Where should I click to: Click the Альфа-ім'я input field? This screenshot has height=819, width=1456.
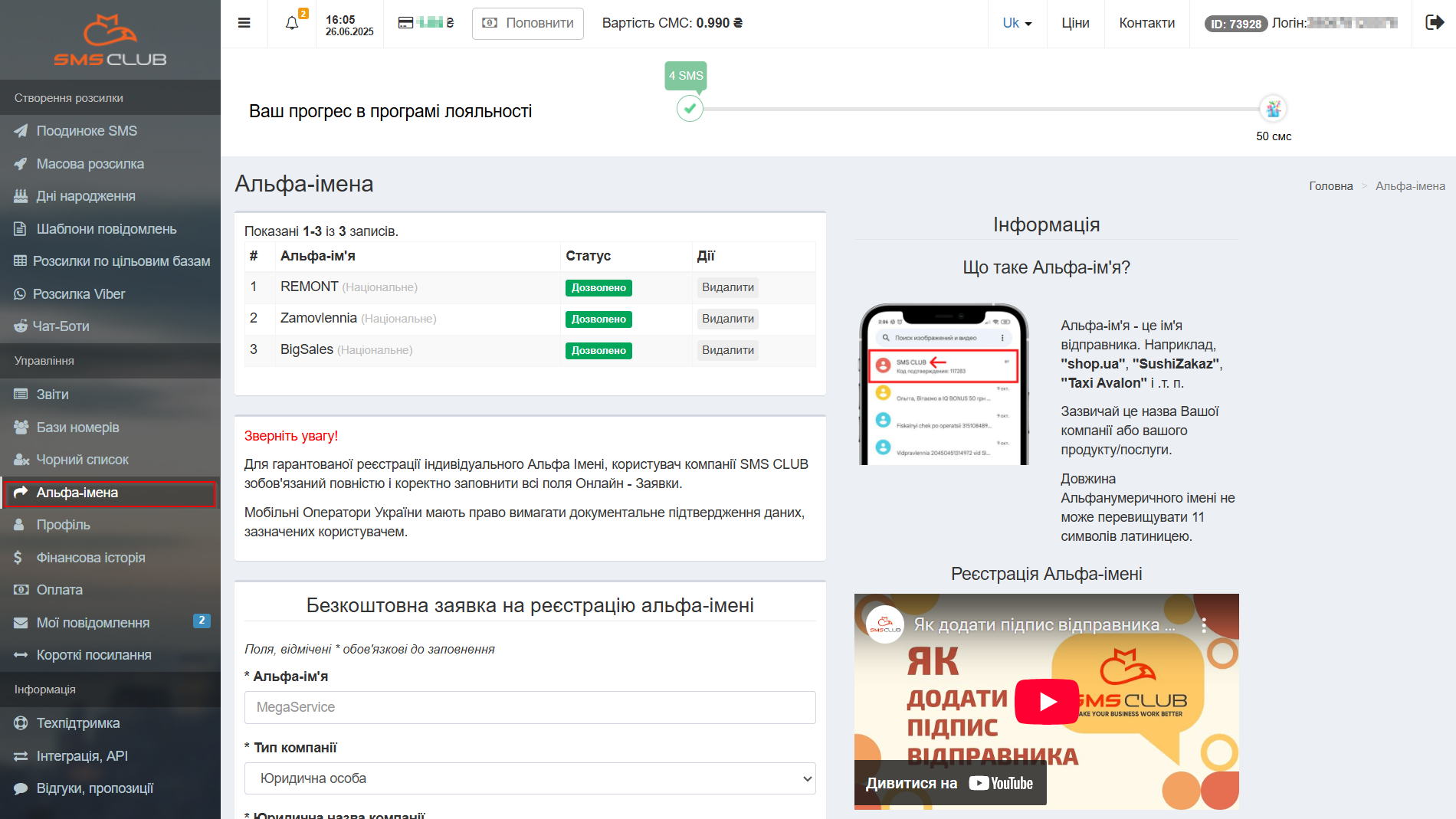point(530,707)
